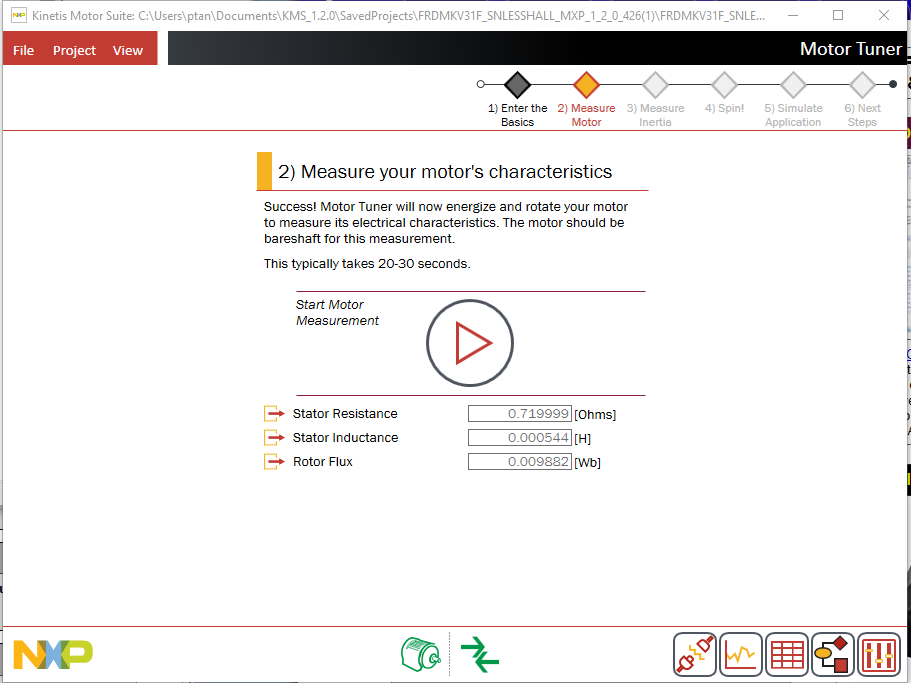Open the sliders tuning tool icon
This screenshot has height=683, width=911.
tap(879, 655)
